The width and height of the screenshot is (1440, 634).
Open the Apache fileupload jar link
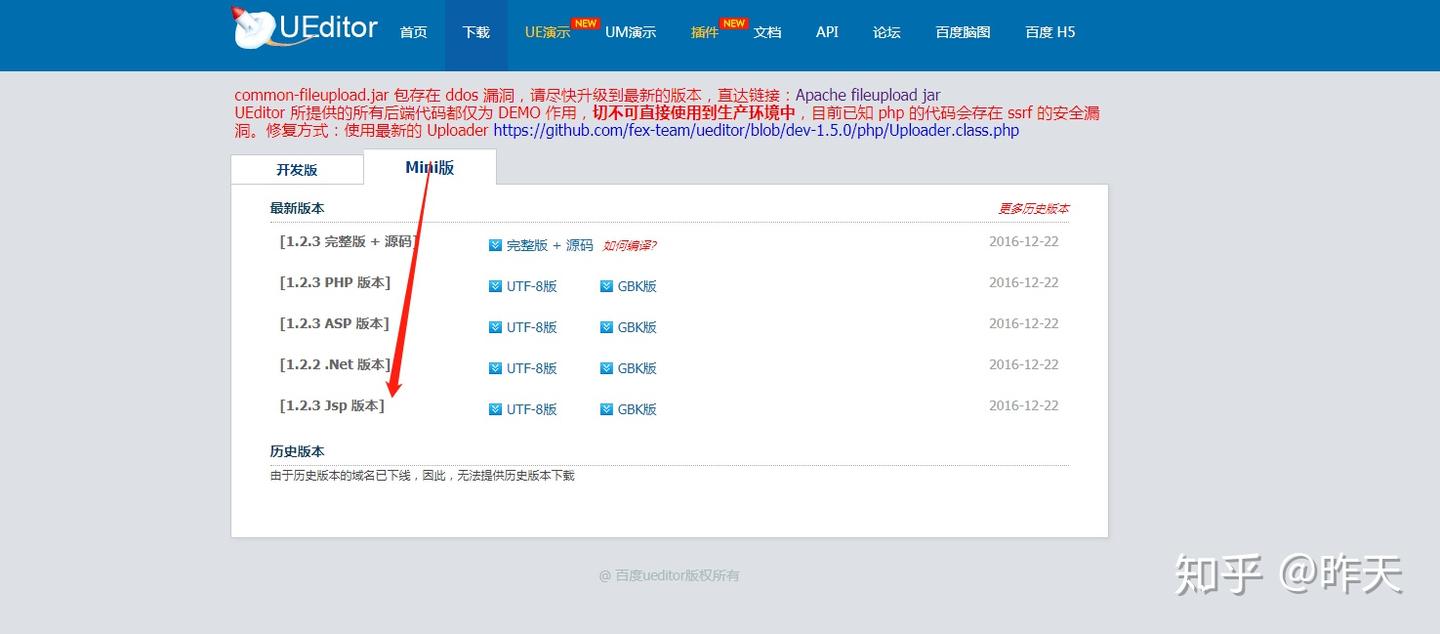[x=868, y=96]
